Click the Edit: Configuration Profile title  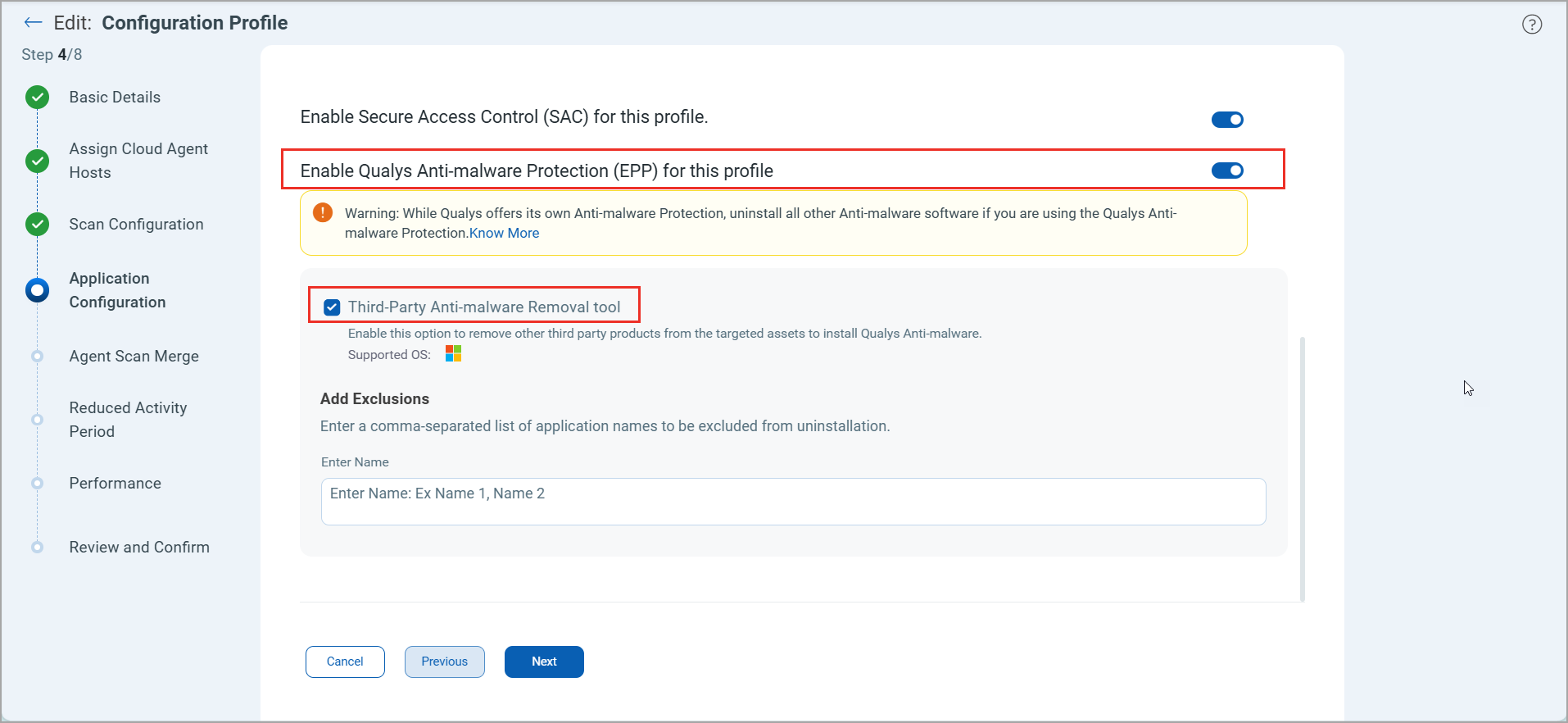point(170,23)
